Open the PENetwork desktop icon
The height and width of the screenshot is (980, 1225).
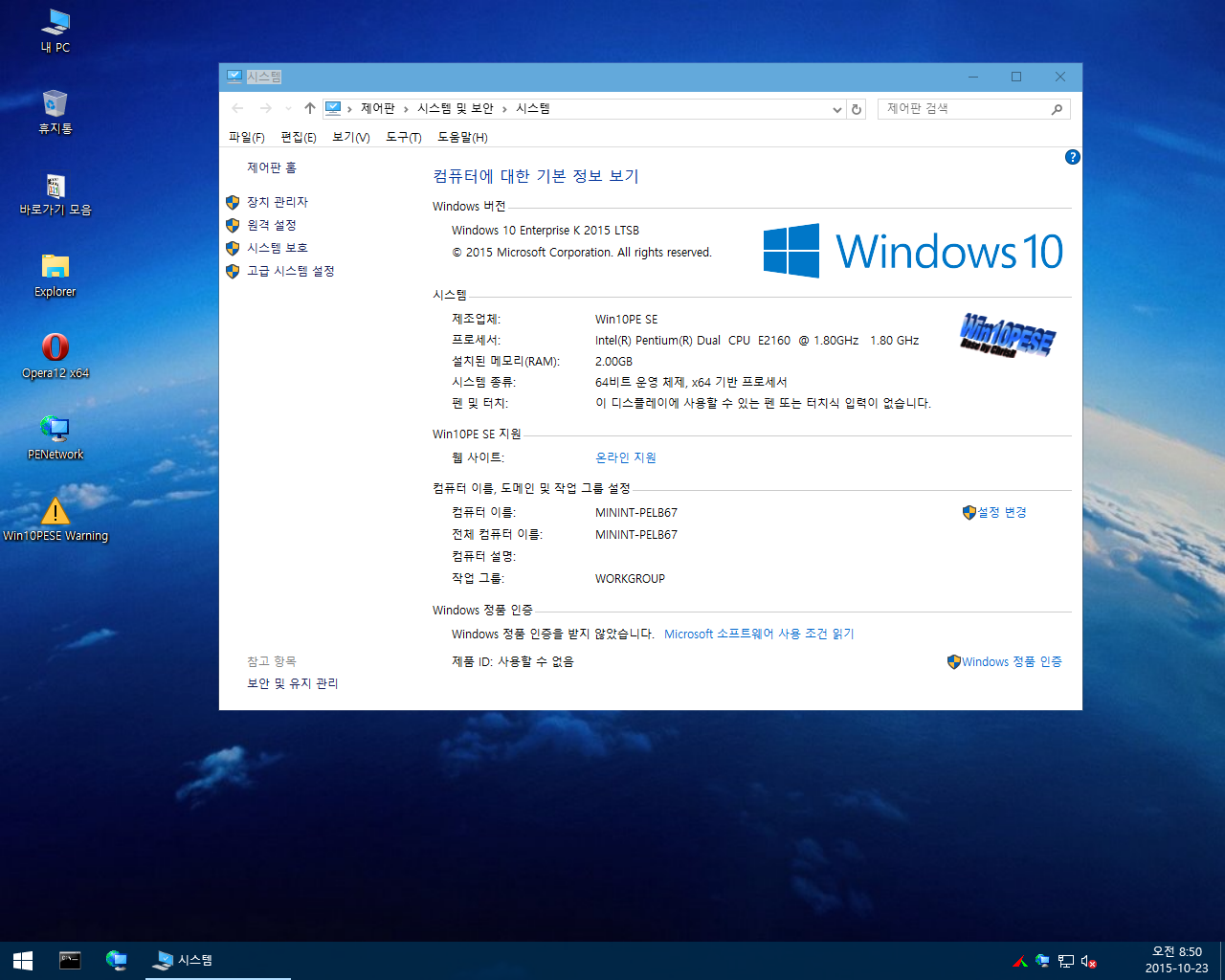tap(56, 437)
